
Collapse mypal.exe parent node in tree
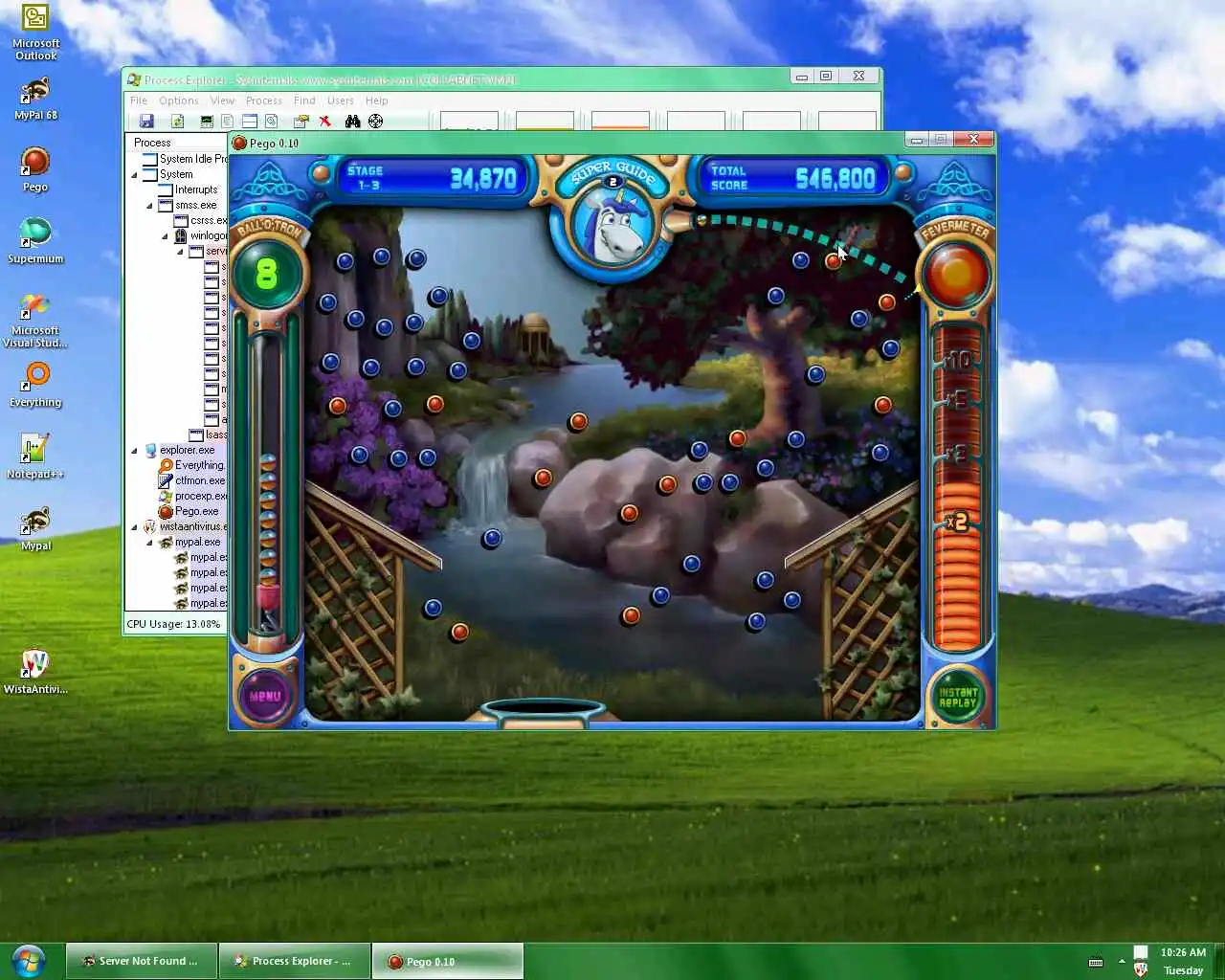(x=149, y=543)
